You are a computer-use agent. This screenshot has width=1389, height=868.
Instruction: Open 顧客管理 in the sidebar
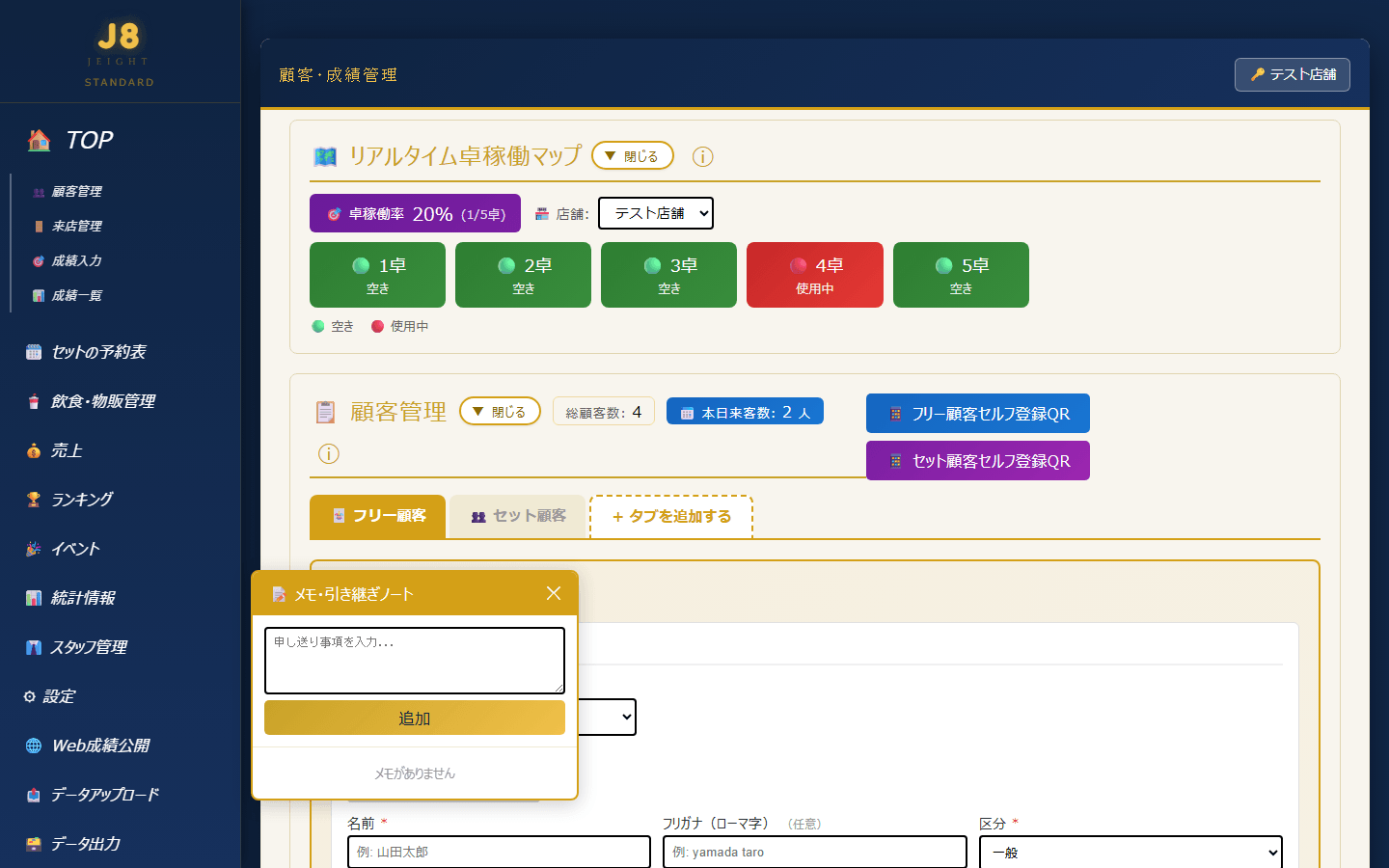(68, 192)
